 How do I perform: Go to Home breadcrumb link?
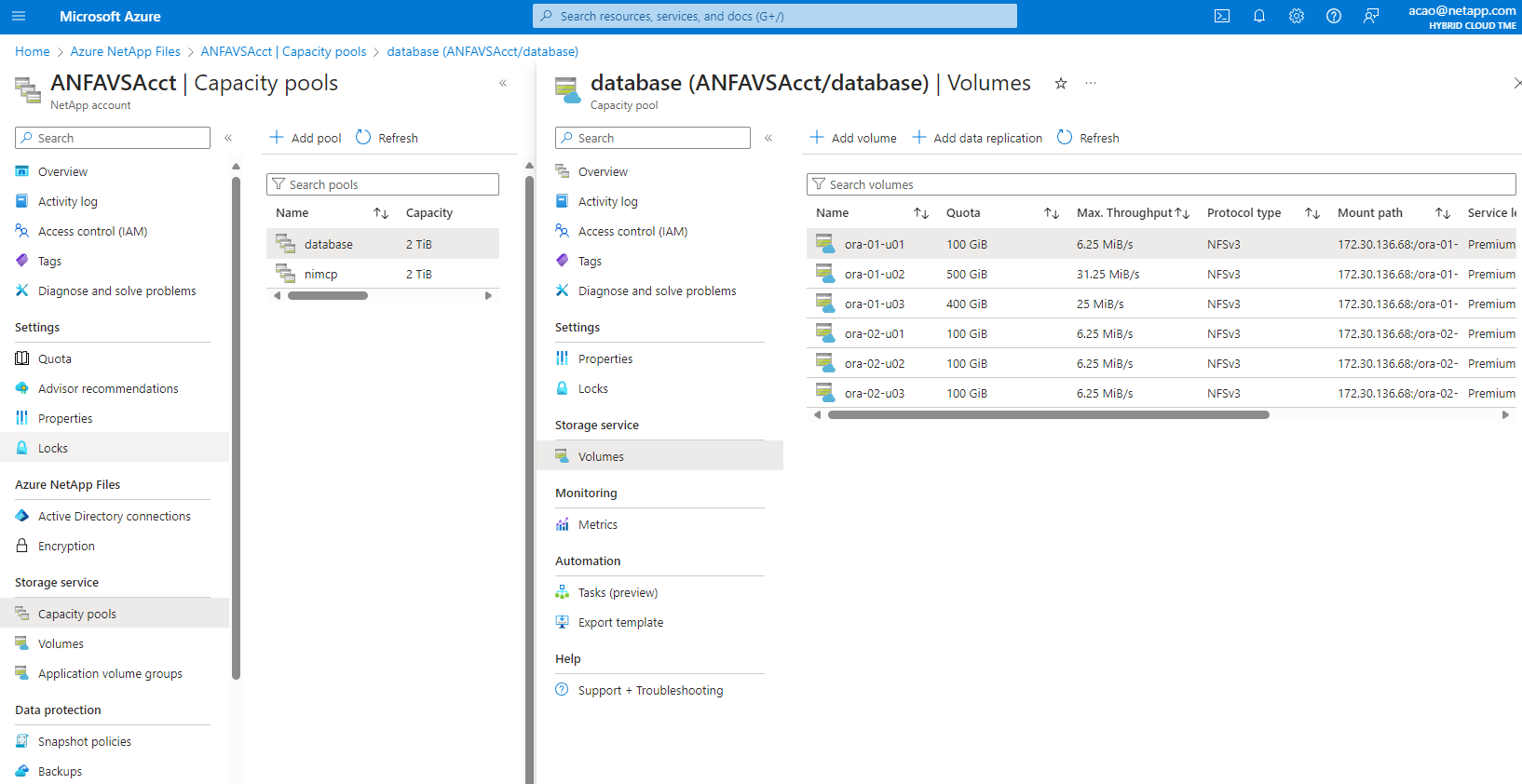point(33,51)
